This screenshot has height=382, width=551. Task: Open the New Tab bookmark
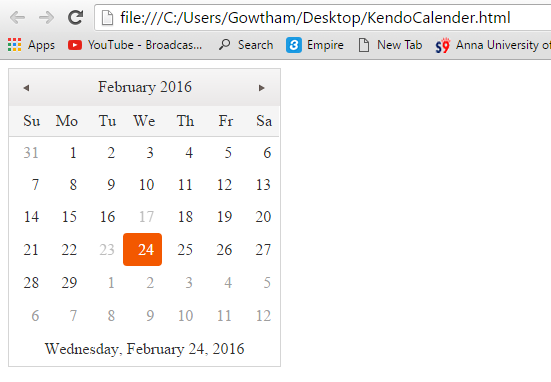tap(390, 45)
